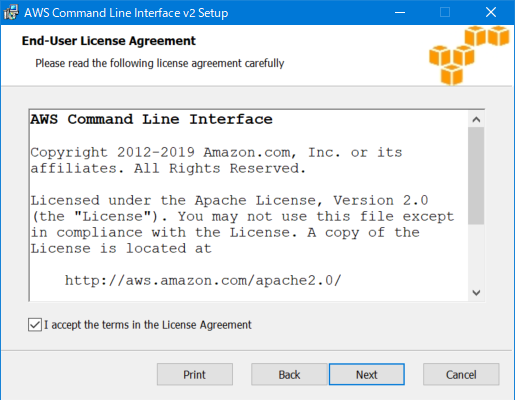Uncheck I accept the terms checkbox

(x=35, y=325)
